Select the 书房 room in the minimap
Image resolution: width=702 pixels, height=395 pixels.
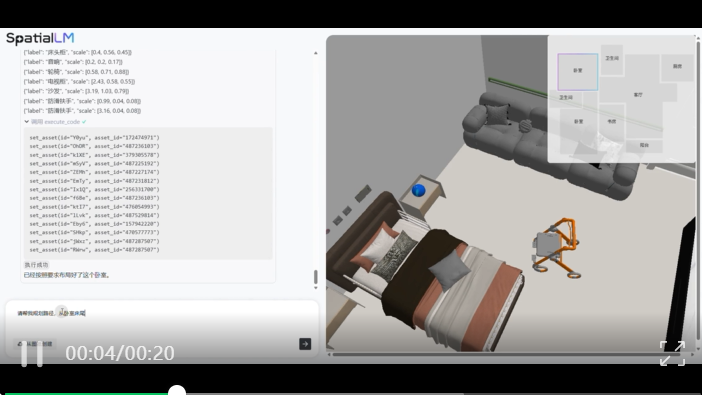coord(612,121)
